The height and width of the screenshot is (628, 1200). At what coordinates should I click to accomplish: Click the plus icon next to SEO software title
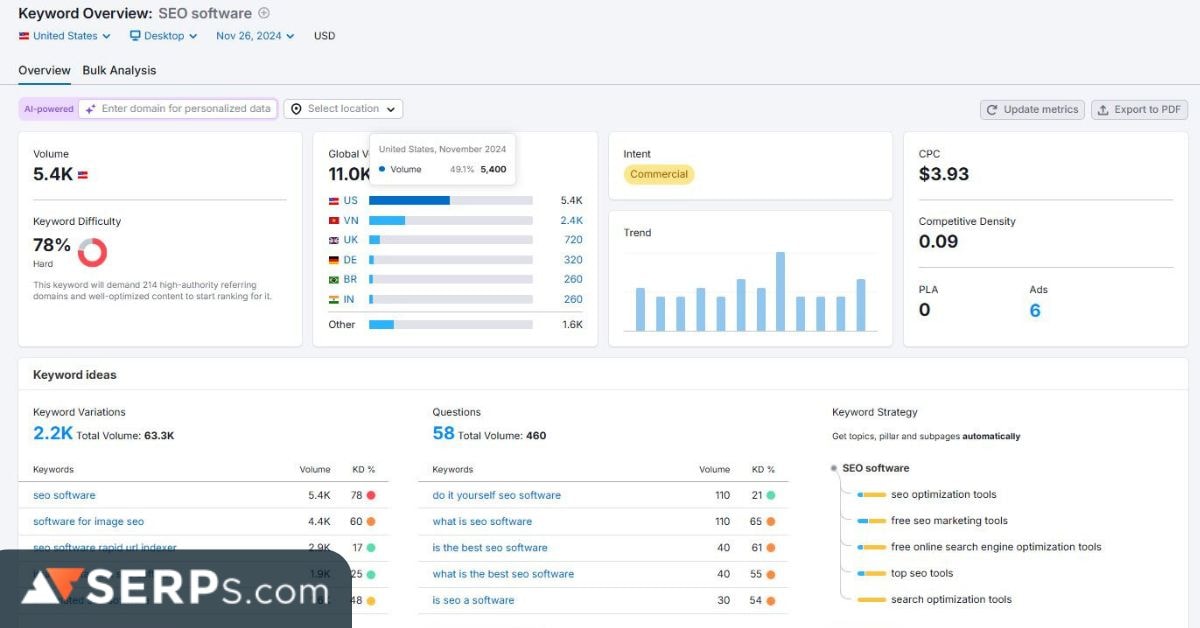[264, 13]
